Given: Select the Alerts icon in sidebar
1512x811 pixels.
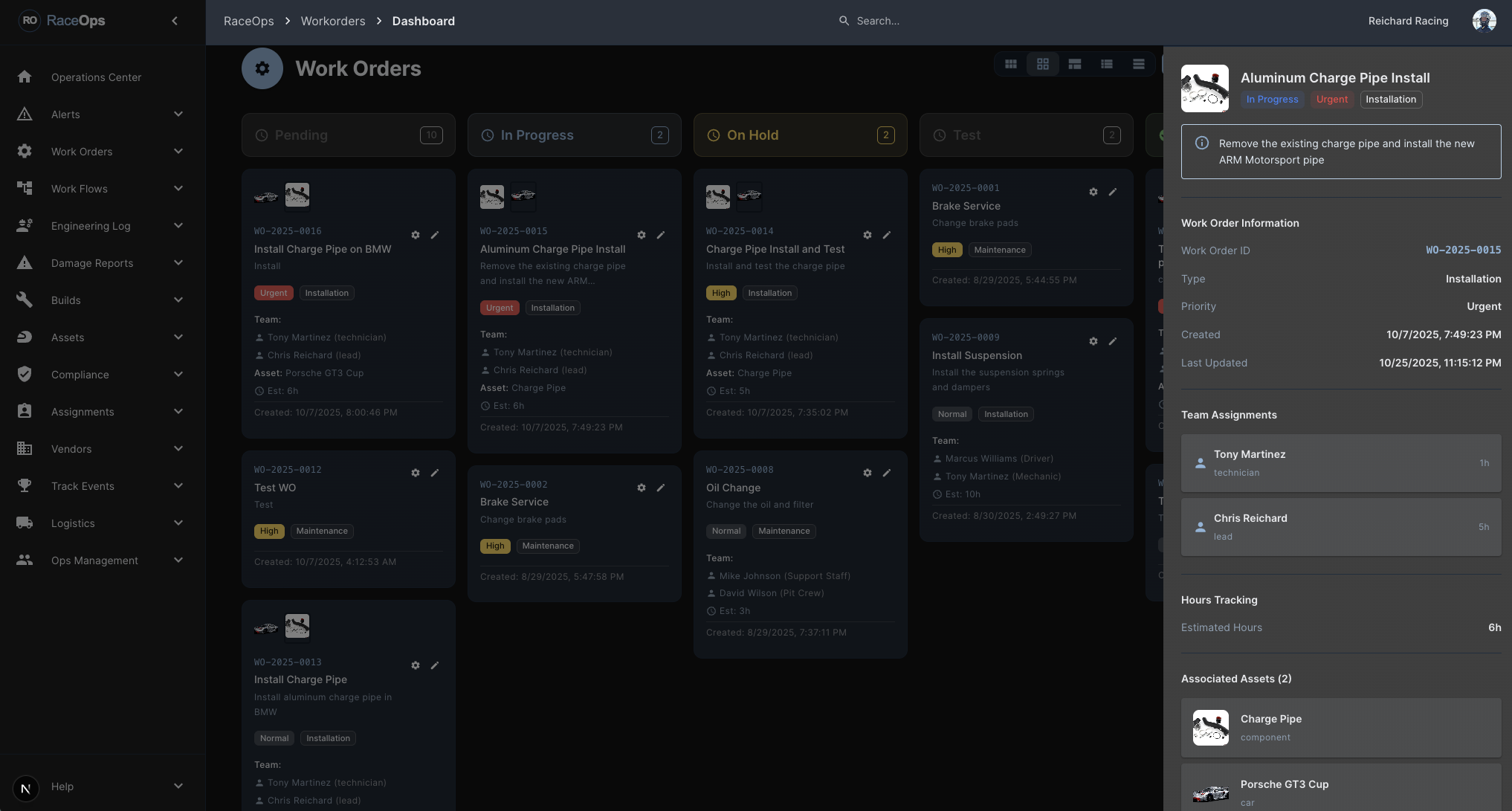Looking at the screenshot, I should [x=25, y=114].
